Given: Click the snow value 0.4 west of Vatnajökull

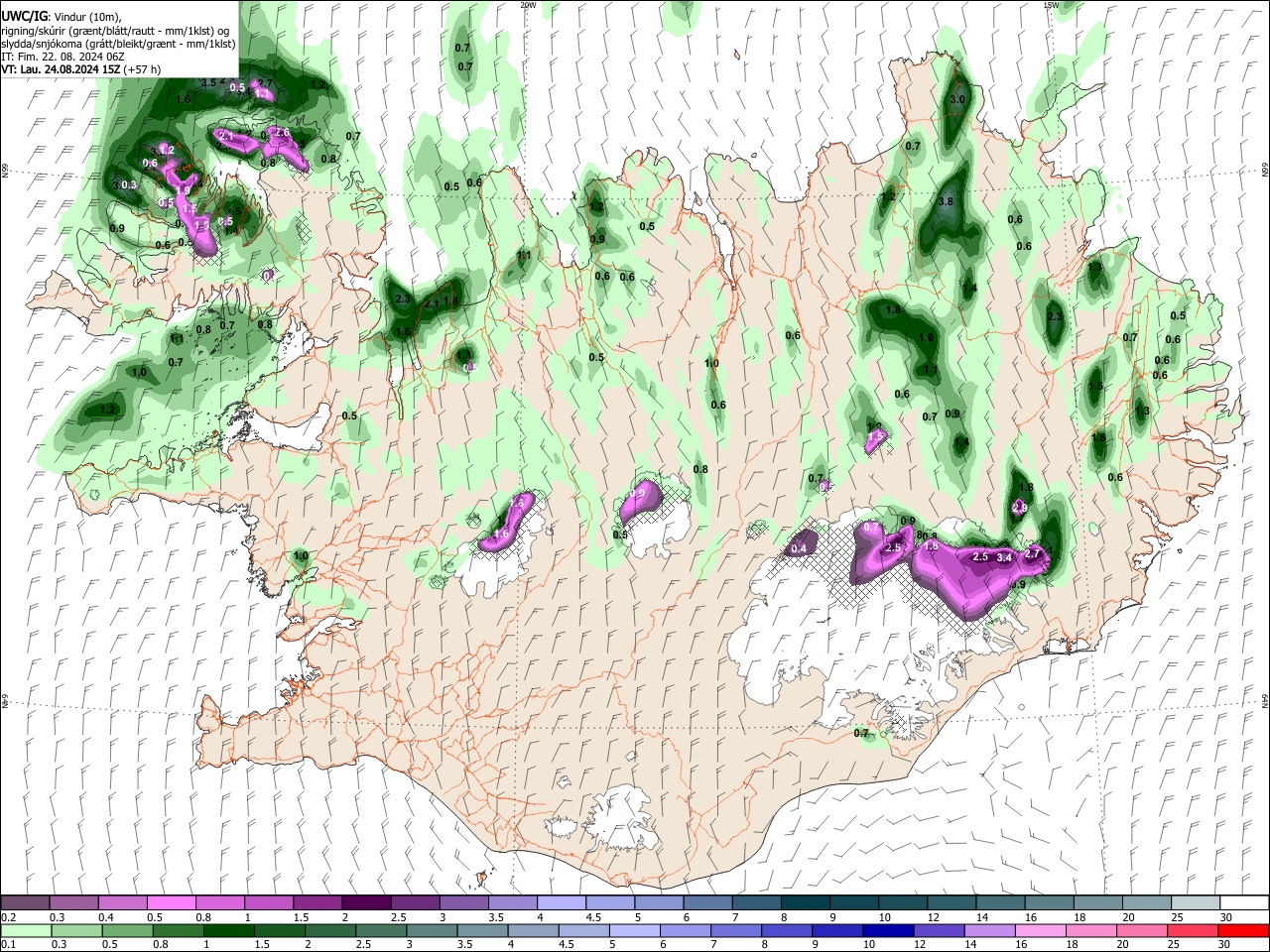Looking at the screenshot, I should pos(801,547).
